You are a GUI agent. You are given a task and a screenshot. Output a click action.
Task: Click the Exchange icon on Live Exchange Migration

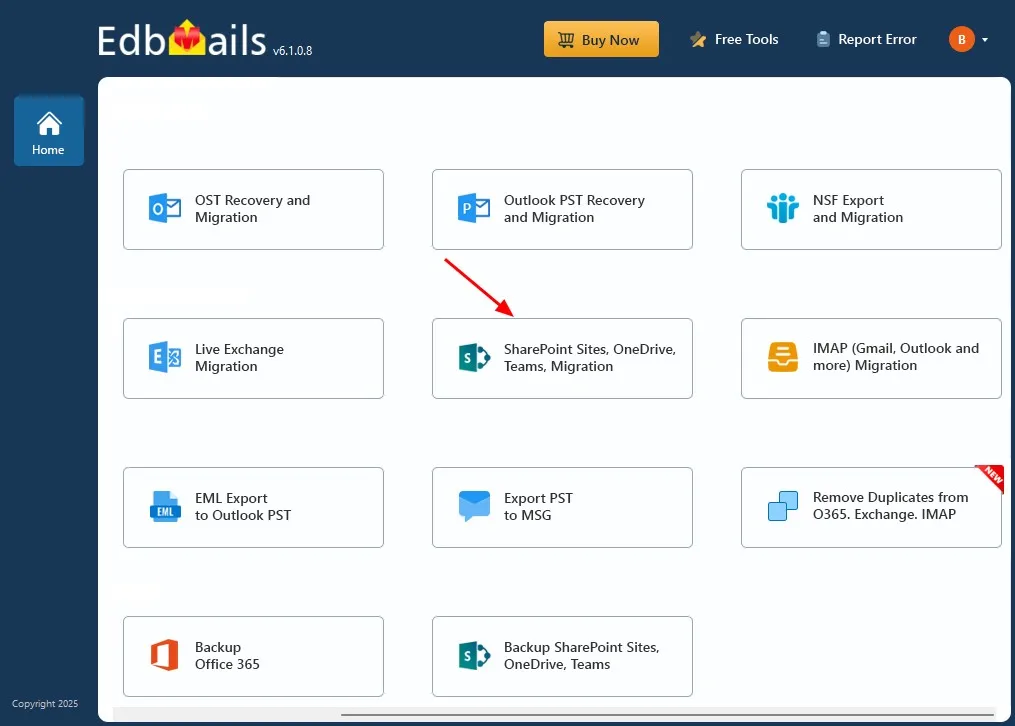pos(164,358)
